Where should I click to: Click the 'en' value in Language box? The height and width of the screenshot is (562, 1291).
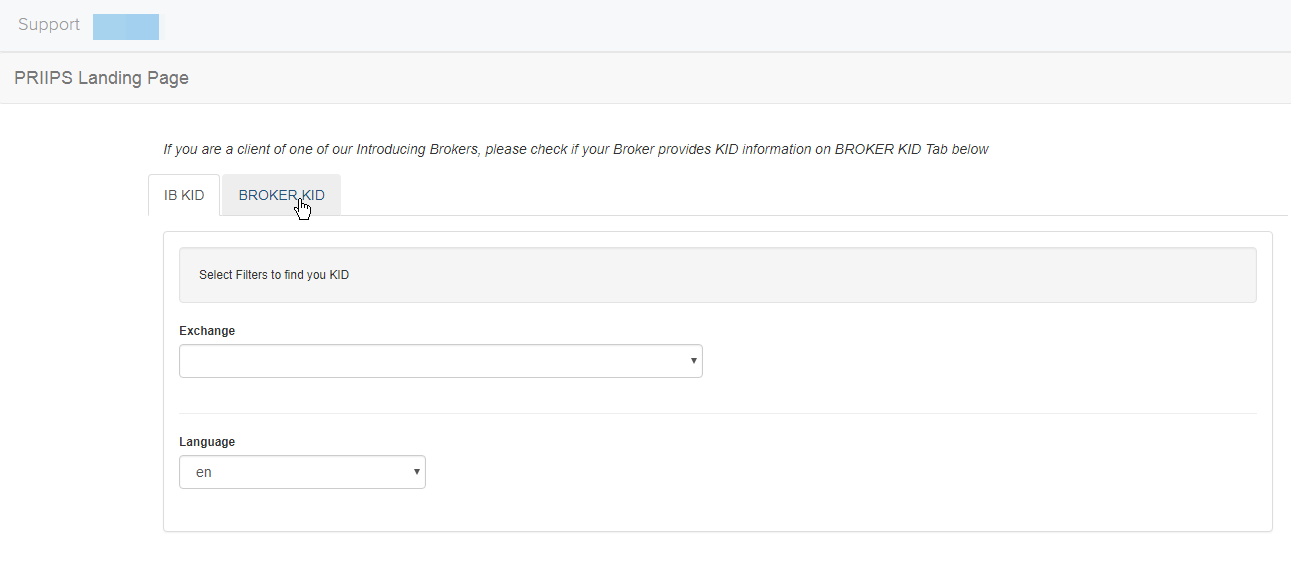click(204, 472)
